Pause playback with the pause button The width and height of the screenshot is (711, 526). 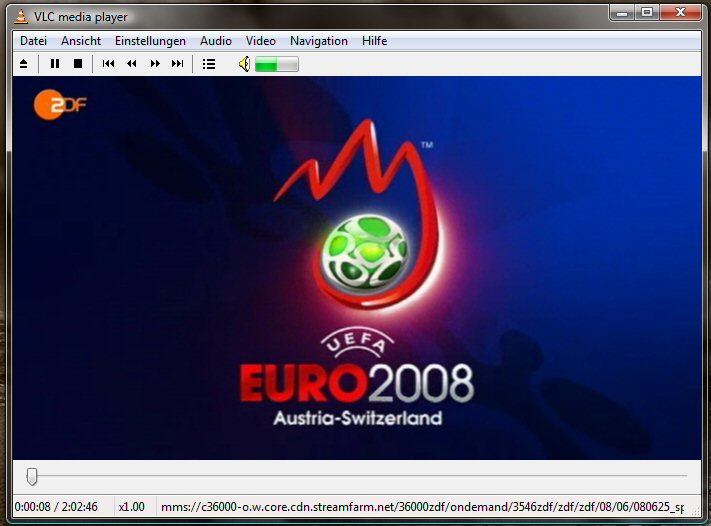point(55,64)
